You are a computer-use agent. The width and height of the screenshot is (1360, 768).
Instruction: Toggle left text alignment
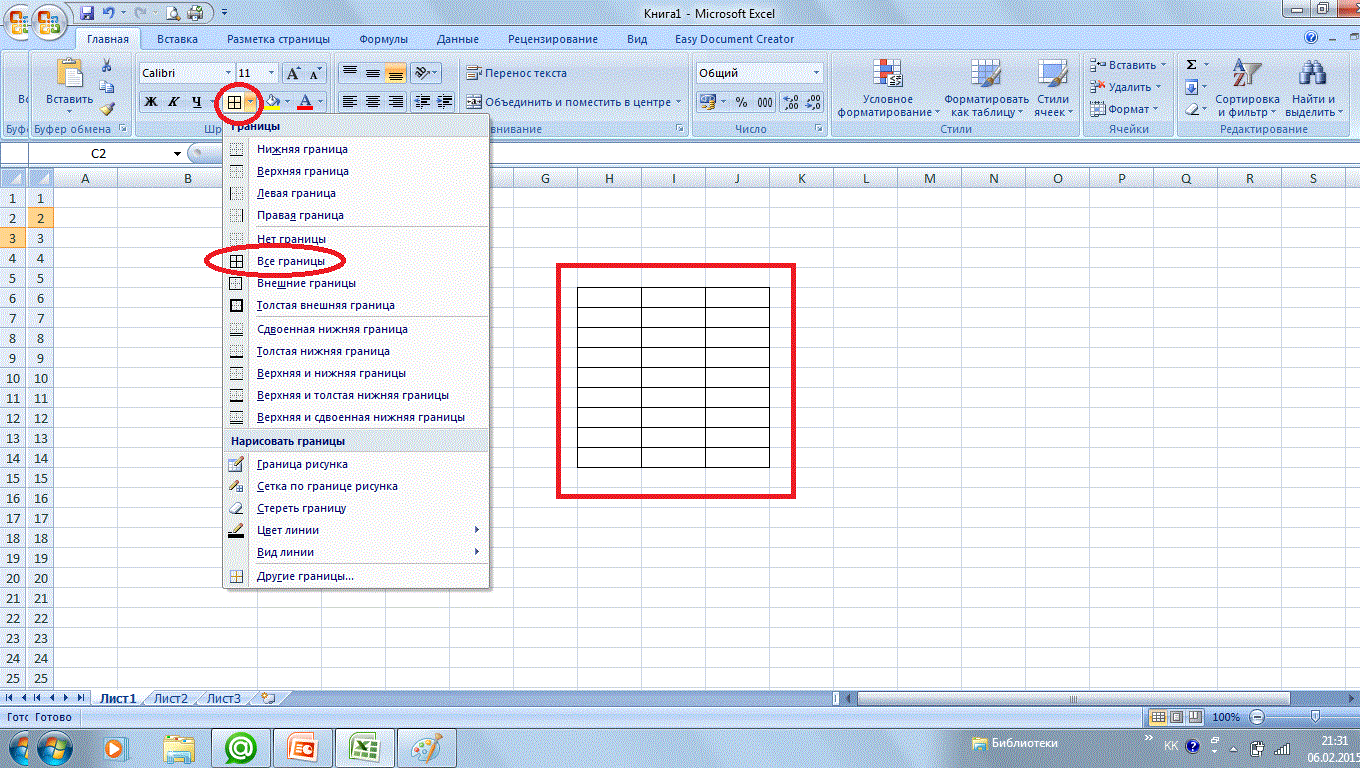tap(350, 101)
